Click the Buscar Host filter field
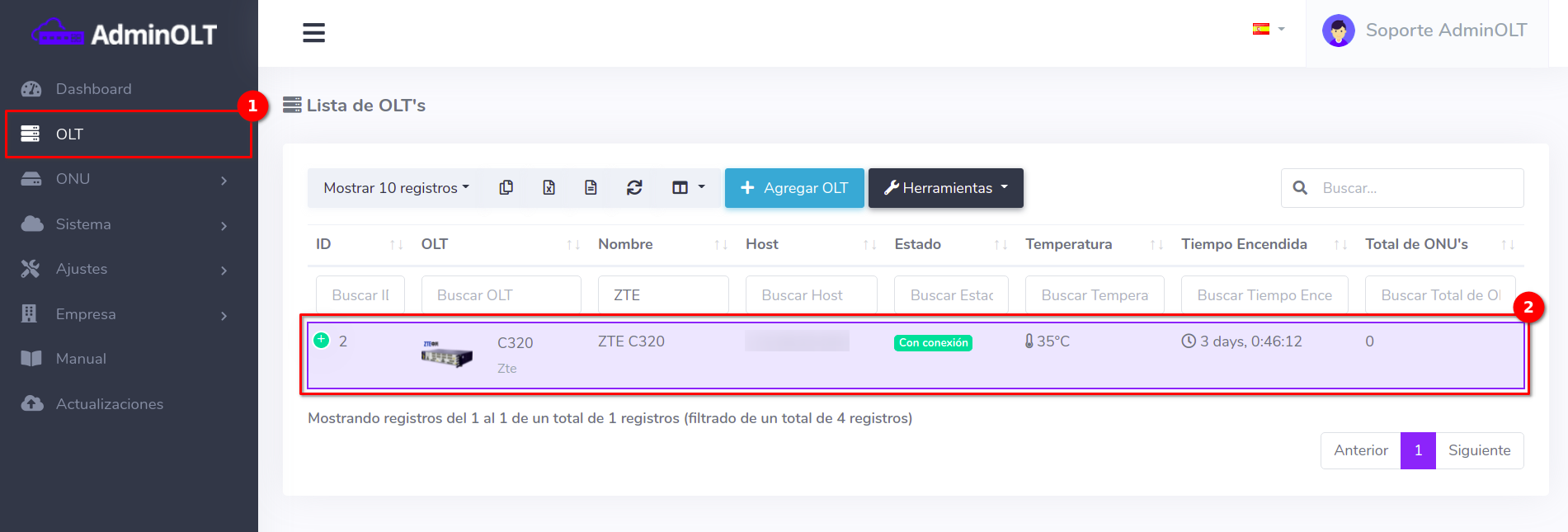 click(811, 295)
